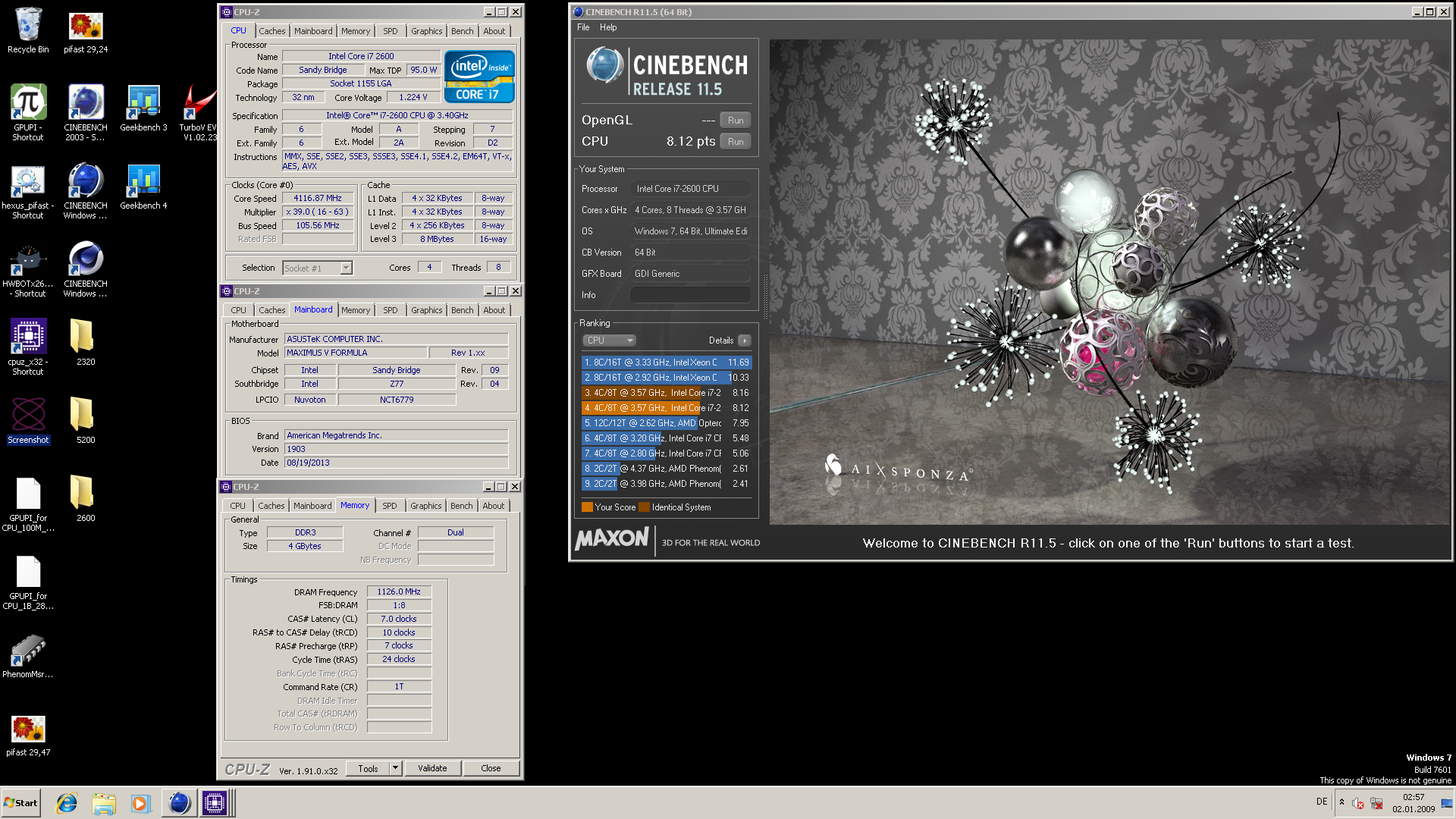Click the DE language indicator

(x=1322, y=802)
